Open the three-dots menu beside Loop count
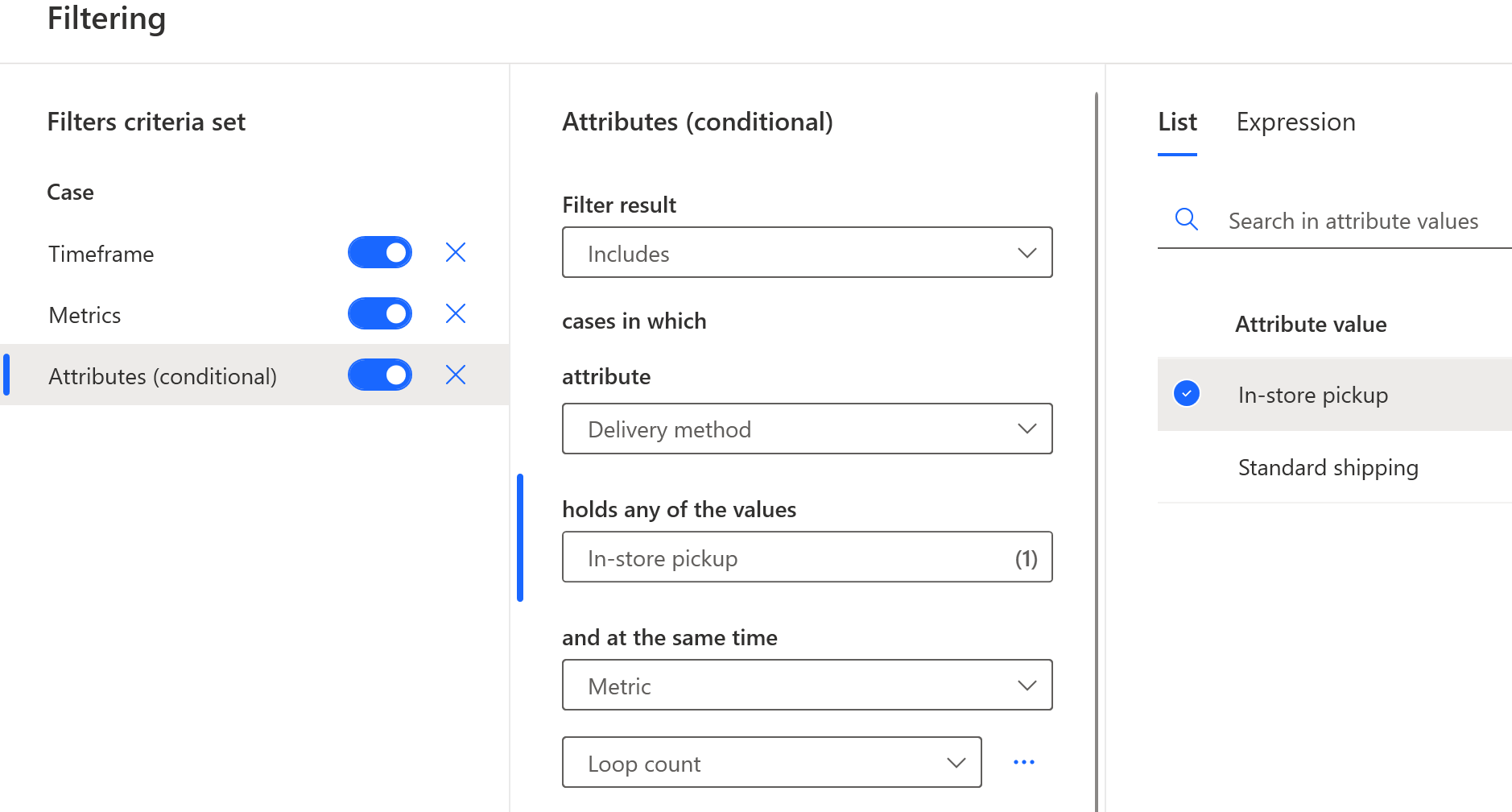Image resolution: width=1512 pixels, height=812 pixels. 1024,762
